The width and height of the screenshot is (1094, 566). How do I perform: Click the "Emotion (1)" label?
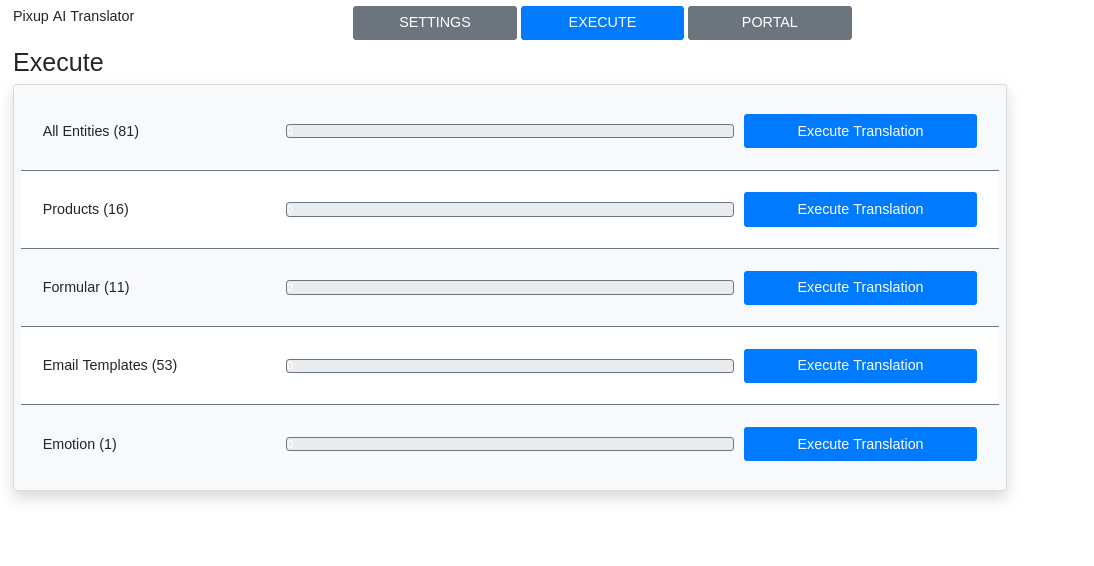coord(80,444)
